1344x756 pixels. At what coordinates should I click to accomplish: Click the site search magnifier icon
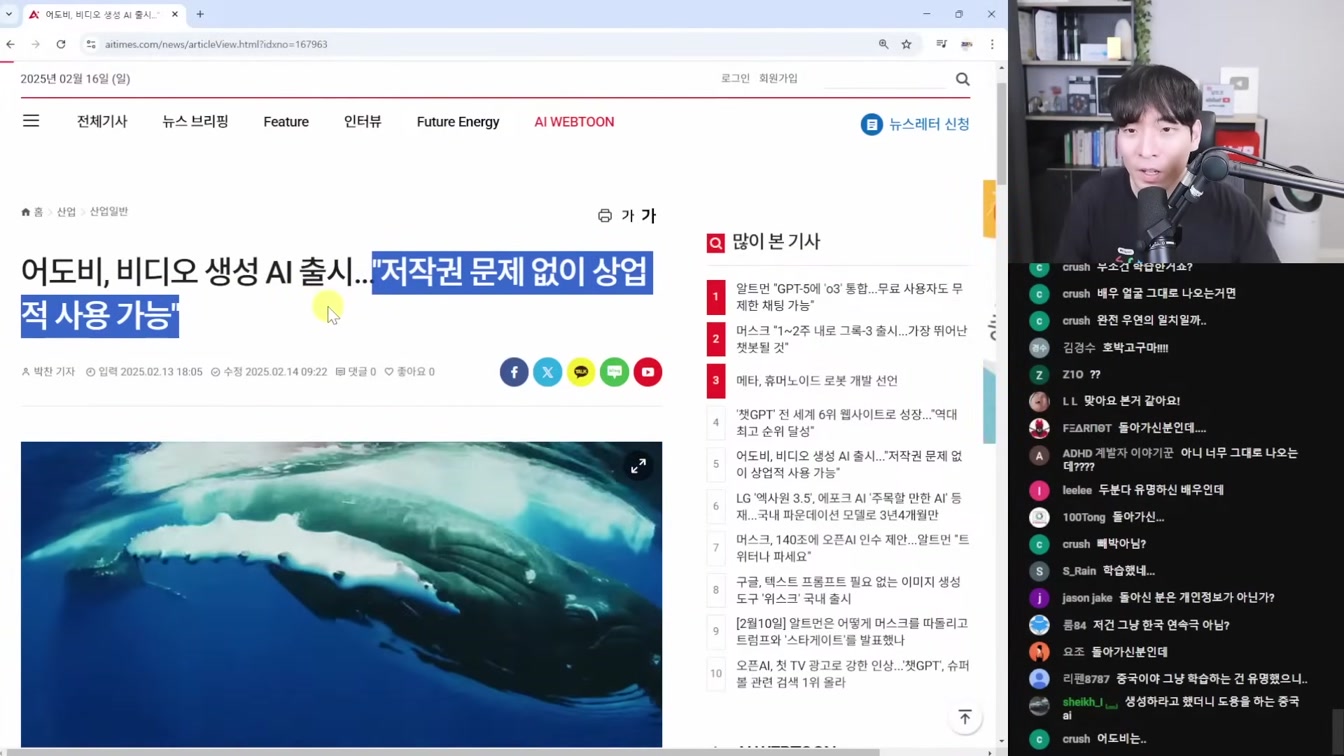[x=962, y=79]
